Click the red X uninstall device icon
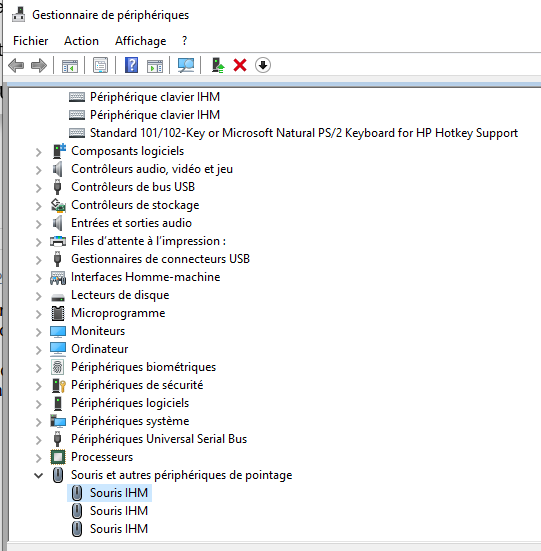 coord(240,65)
